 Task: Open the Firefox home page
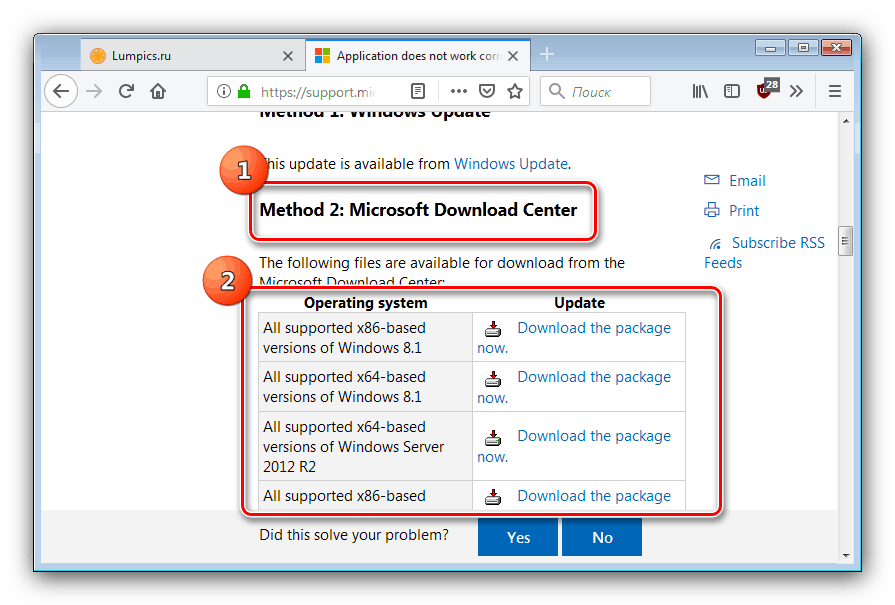(x=158, y=91)
